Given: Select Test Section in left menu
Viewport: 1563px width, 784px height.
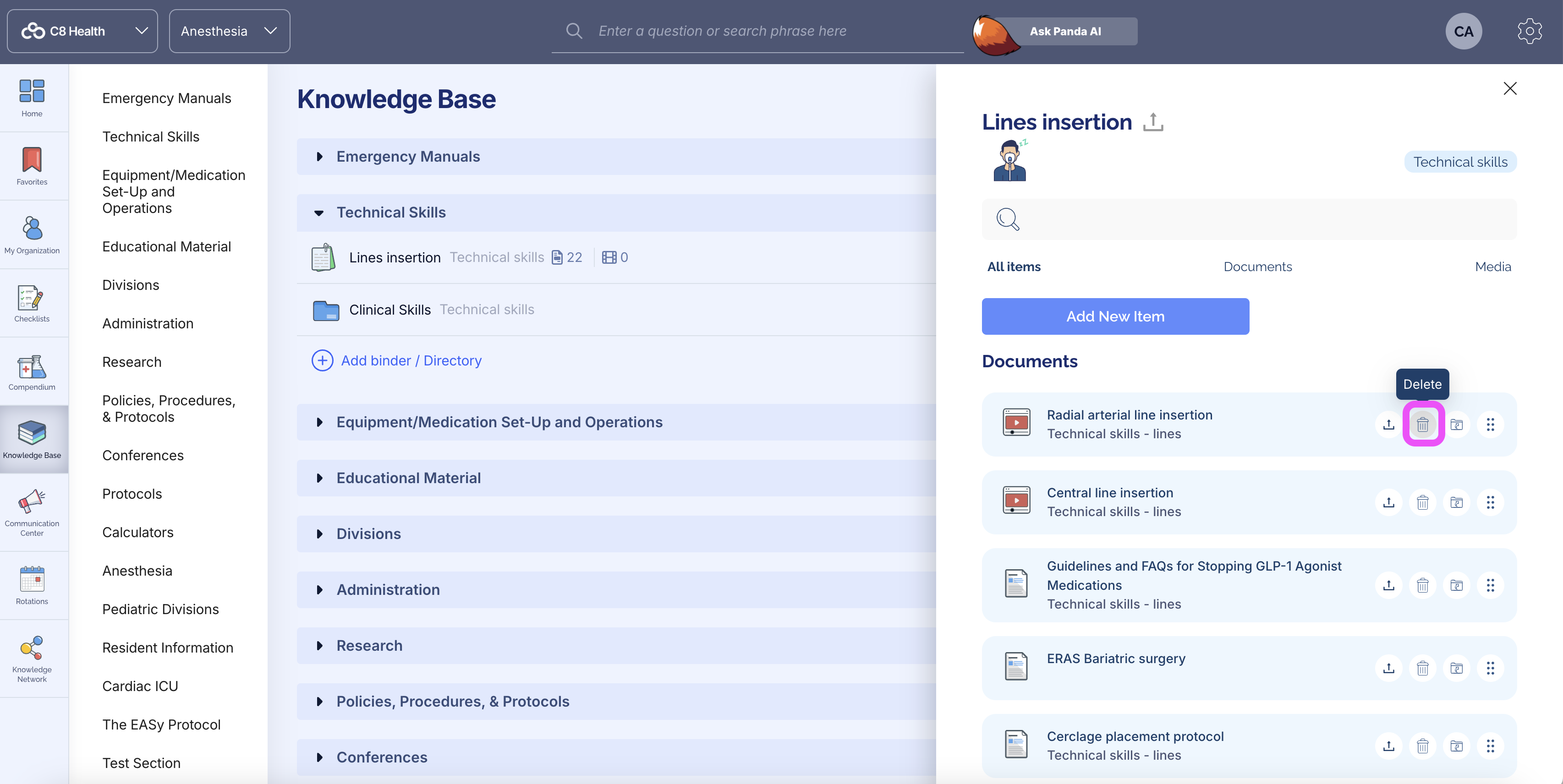Looking at the screenshot, I should [142, 763].
